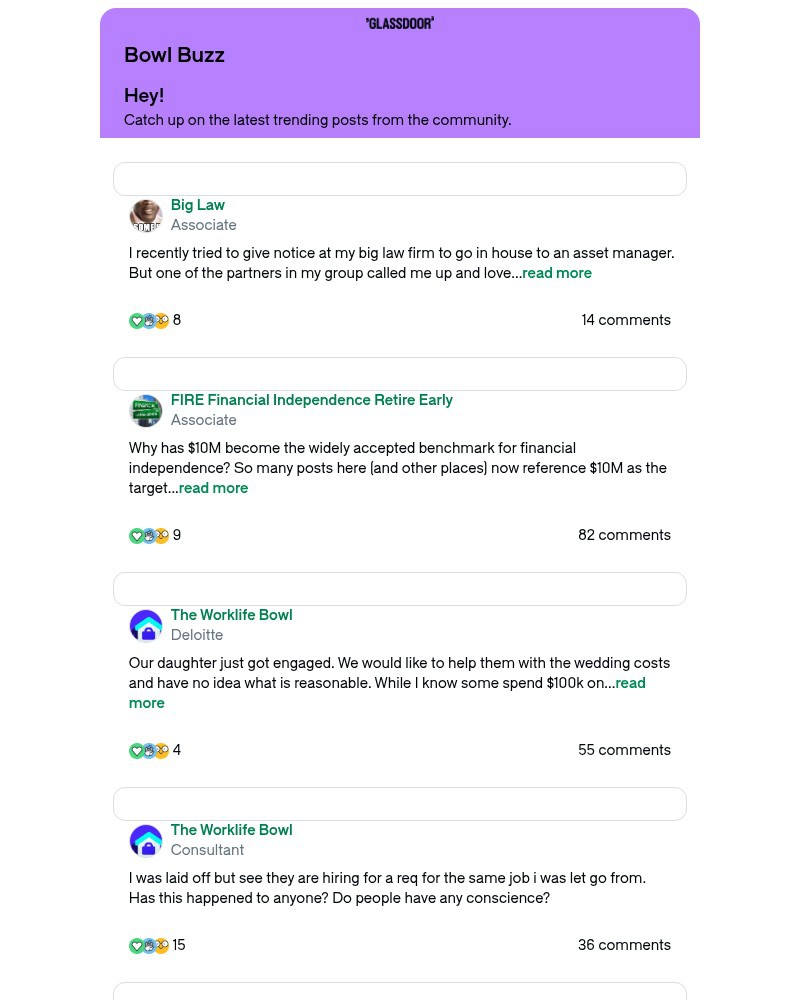The height and width of the screenshot is (1000, 800).
Task: View the 14 comments on Big Law post
Action: tap(626, 320)
